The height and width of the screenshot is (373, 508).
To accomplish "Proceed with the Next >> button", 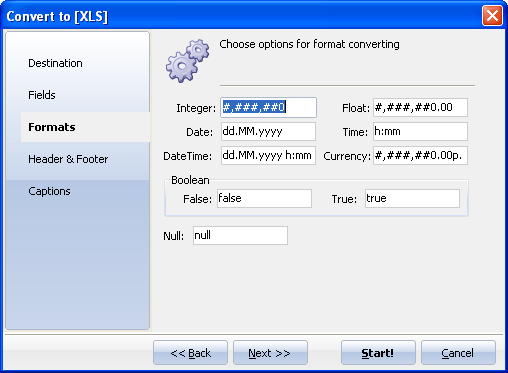I will tap(270, 353).
